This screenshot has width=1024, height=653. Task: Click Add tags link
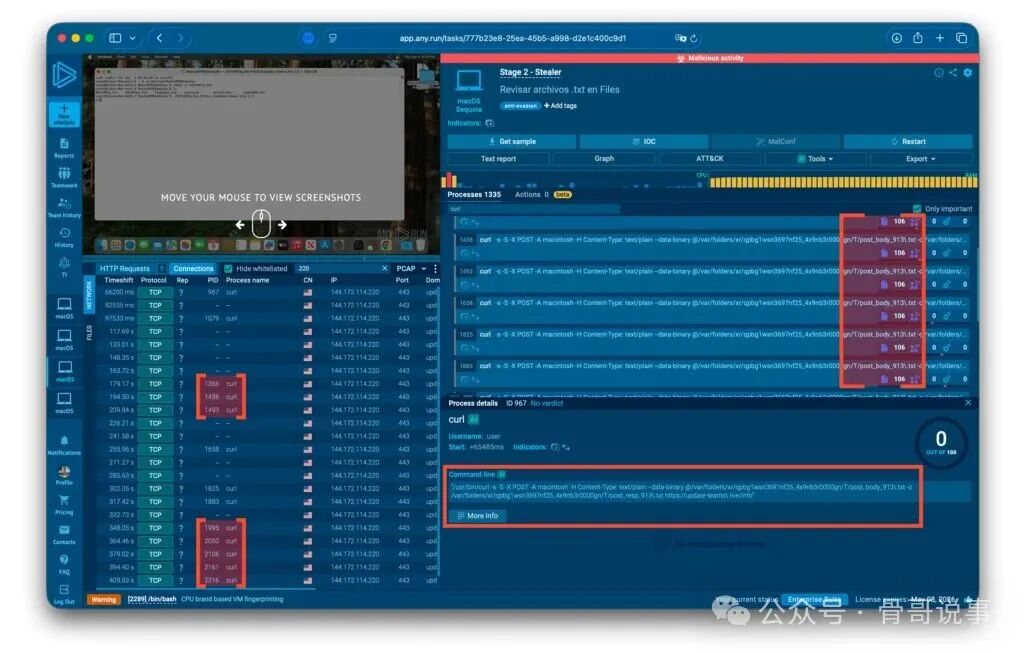[560, 106]
